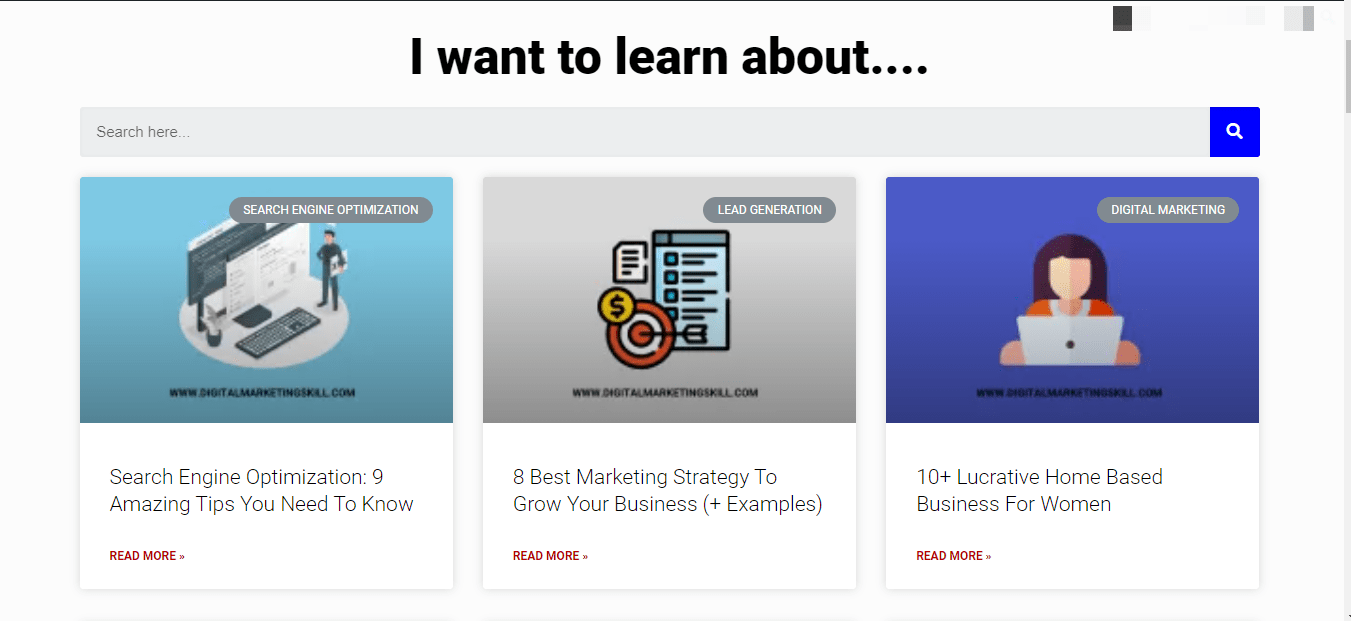This screenshot has width=1351, height=621.
Task: Open the 'Search Engine Optimization: 9 Amazing Tips' article title
Action: (x=261, y=490)
